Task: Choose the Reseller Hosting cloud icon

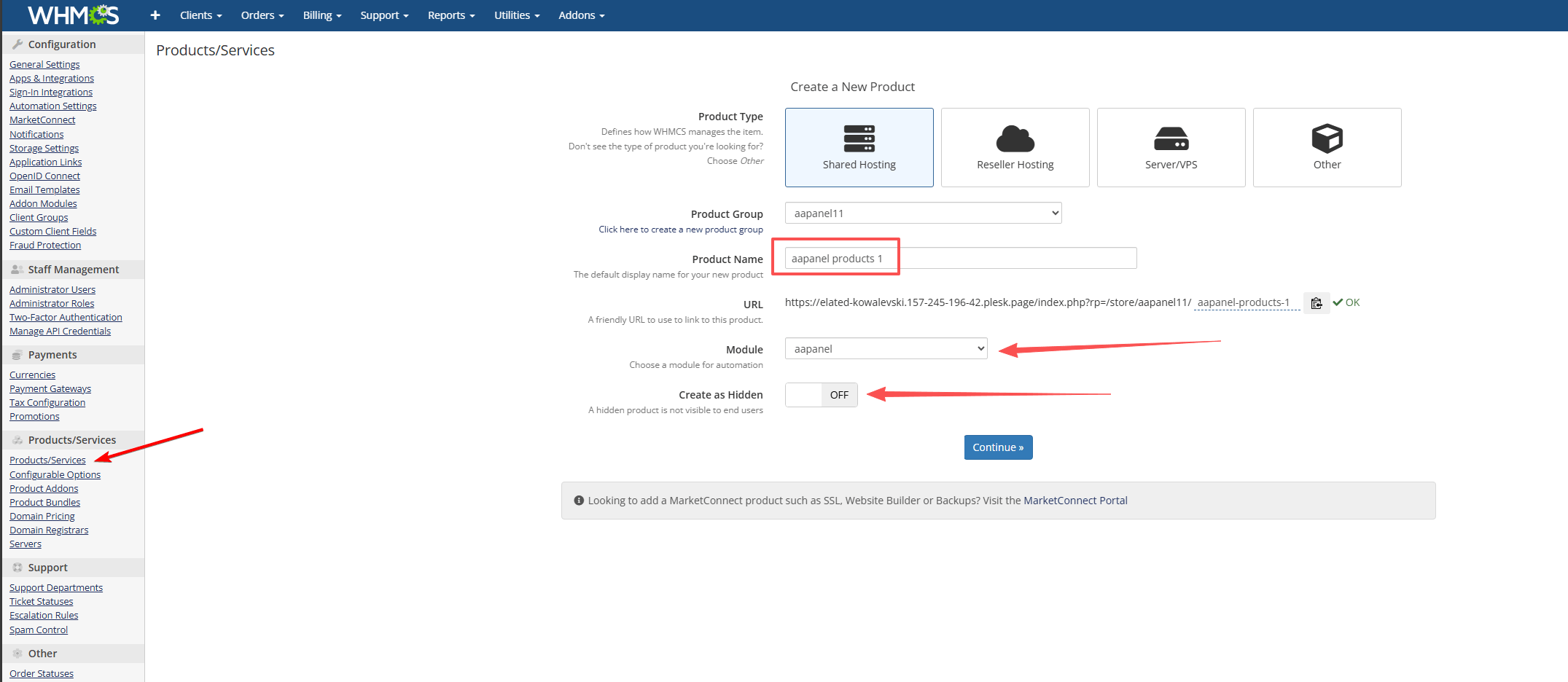Action: [x=1015, y=138]
